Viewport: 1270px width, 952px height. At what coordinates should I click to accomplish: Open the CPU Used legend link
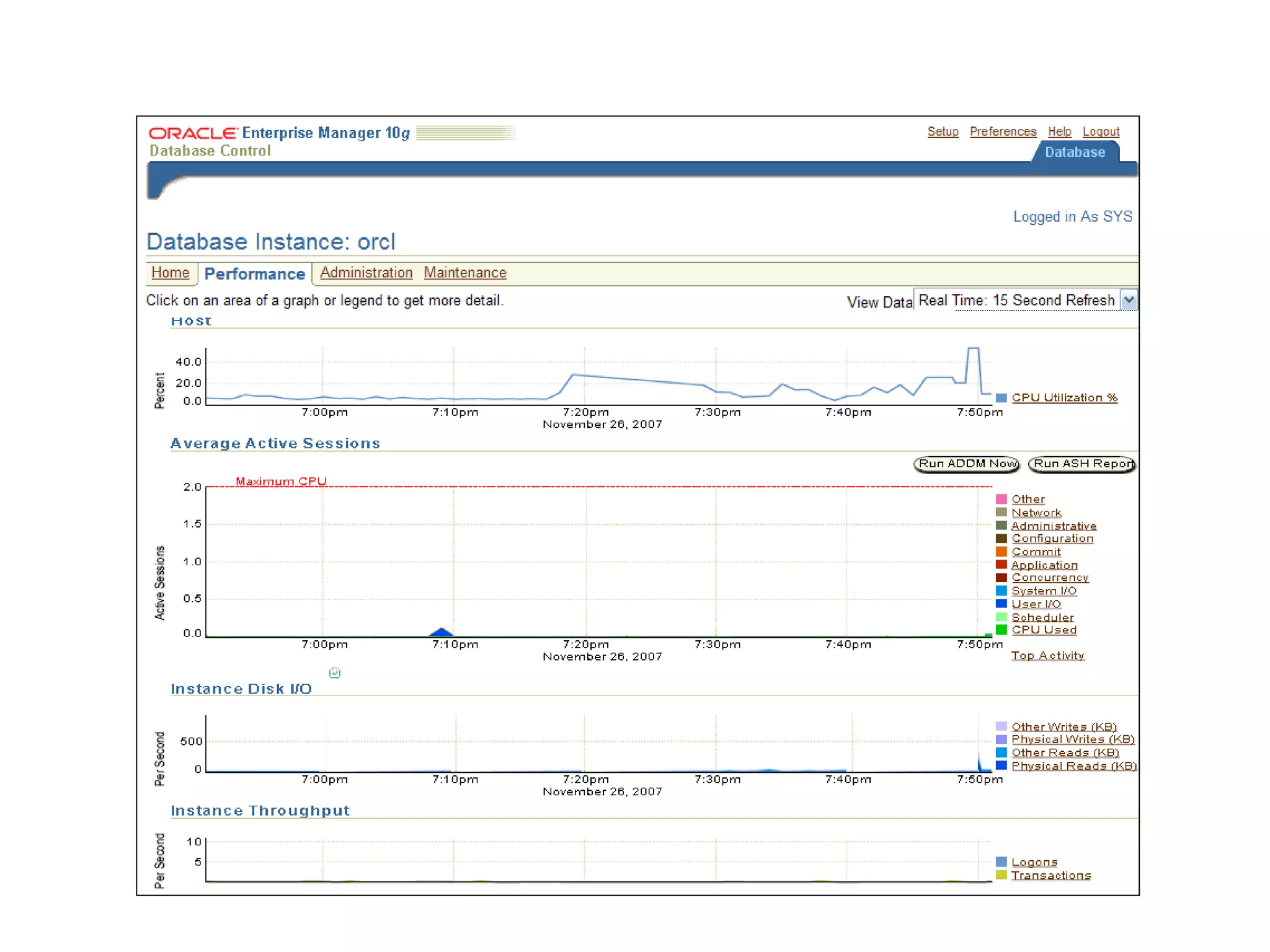1044,630
